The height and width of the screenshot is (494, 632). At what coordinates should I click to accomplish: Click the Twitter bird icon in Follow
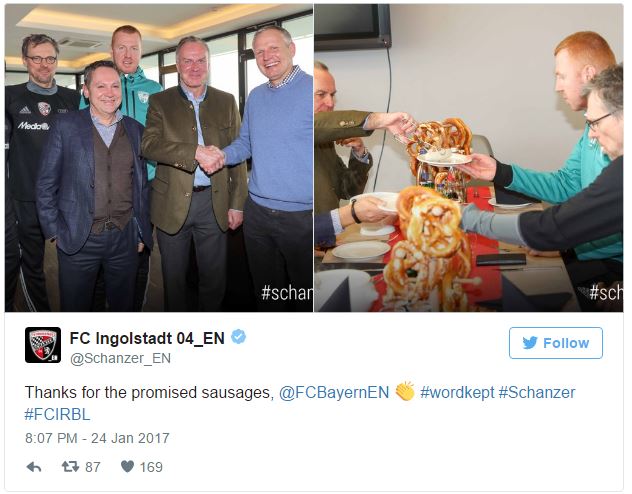(530, 343)
